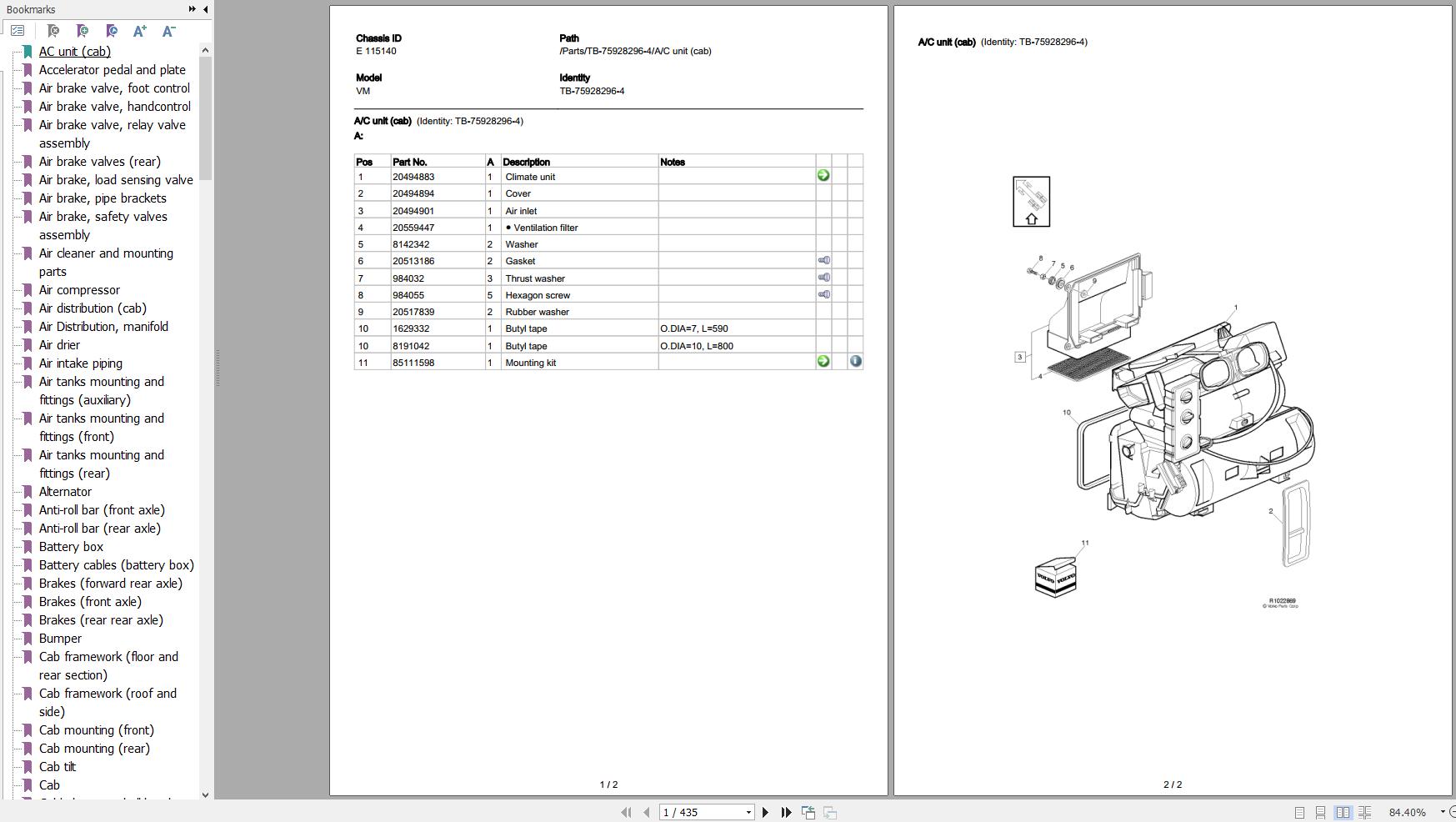Go to the first page

(x=626, y=812)
